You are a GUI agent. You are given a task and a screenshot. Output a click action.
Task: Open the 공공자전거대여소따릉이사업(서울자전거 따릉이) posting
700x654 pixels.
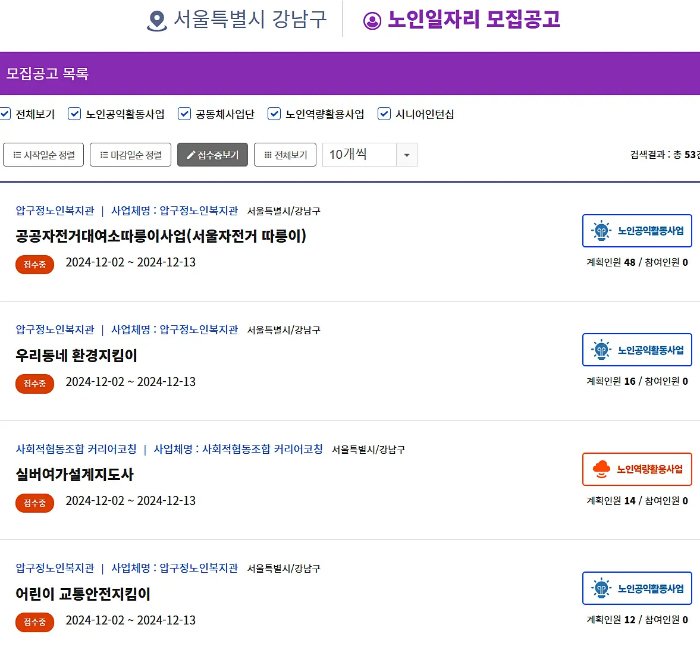pos(161,236)
